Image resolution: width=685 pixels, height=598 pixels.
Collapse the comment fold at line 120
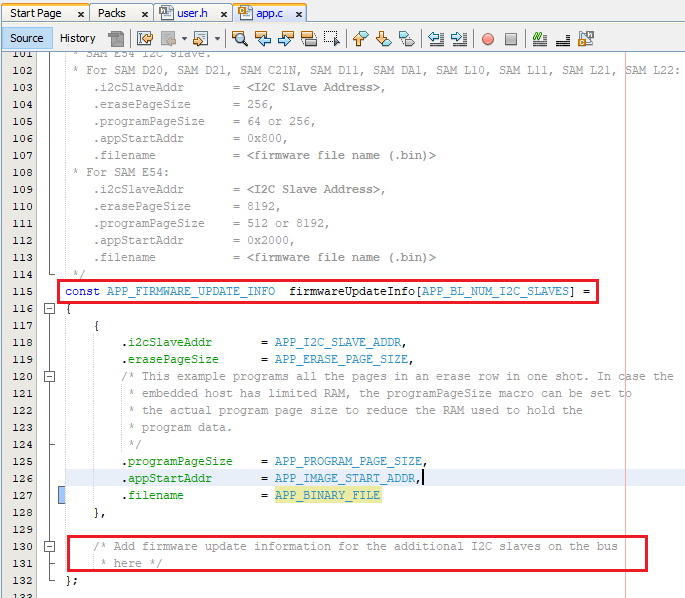coord(50,376)
